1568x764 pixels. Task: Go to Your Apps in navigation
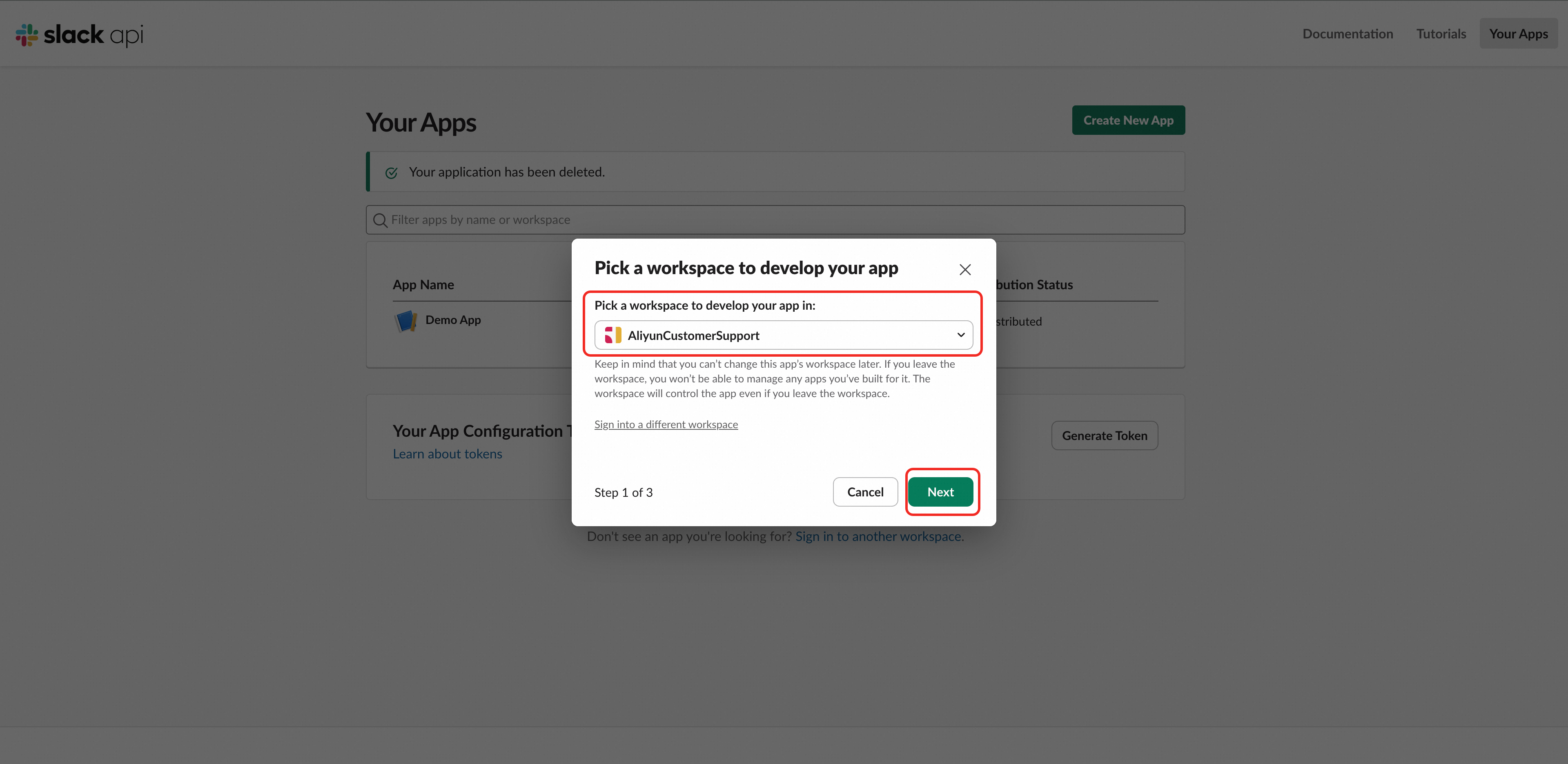point(1518,34)
